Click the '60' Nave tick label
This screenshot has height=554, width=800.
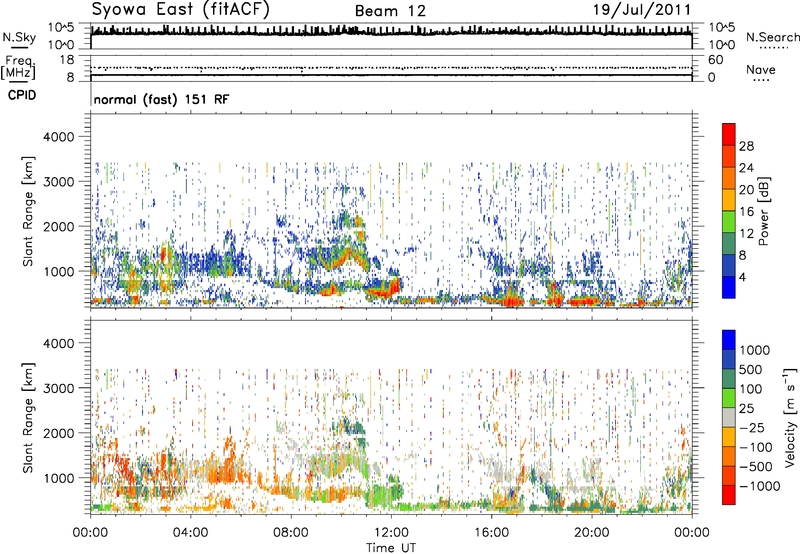click(x=715, y=60)
